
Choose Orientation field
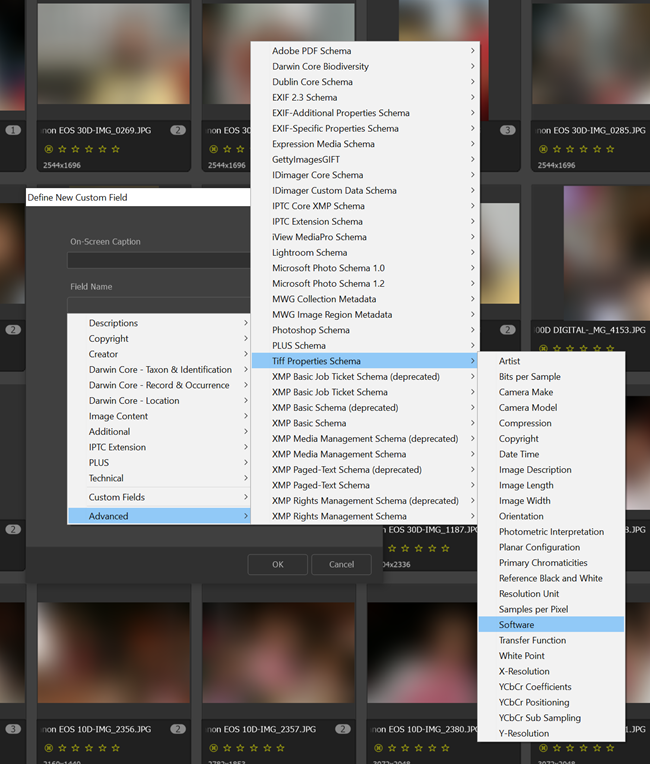[551, 516]
